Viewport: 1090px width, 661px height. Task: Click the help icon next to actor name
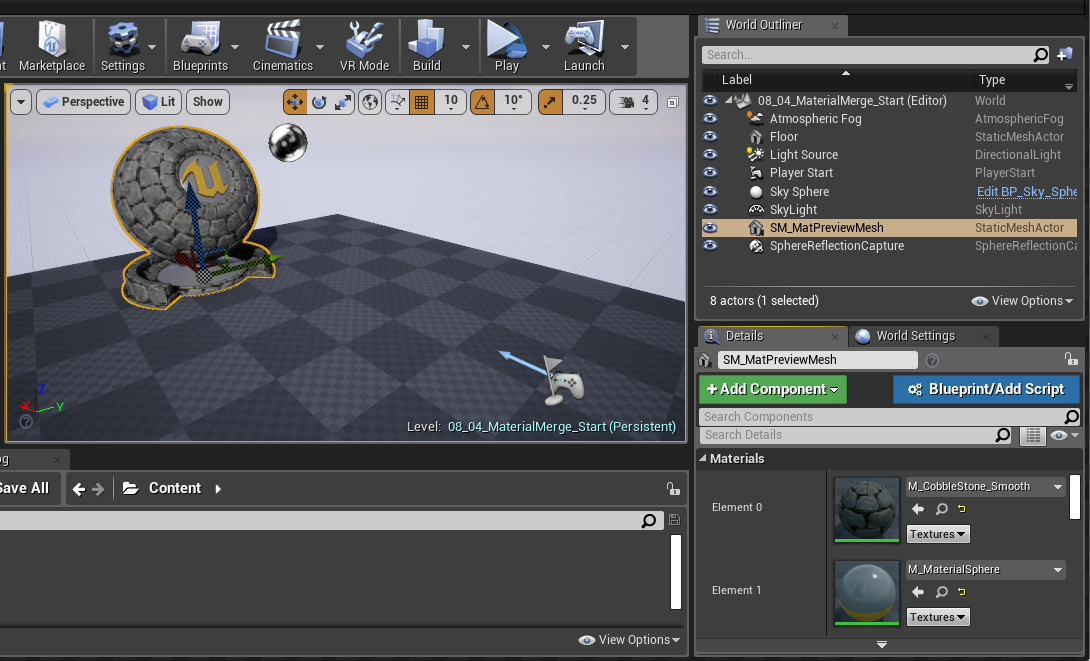click(x=932, y=360)
